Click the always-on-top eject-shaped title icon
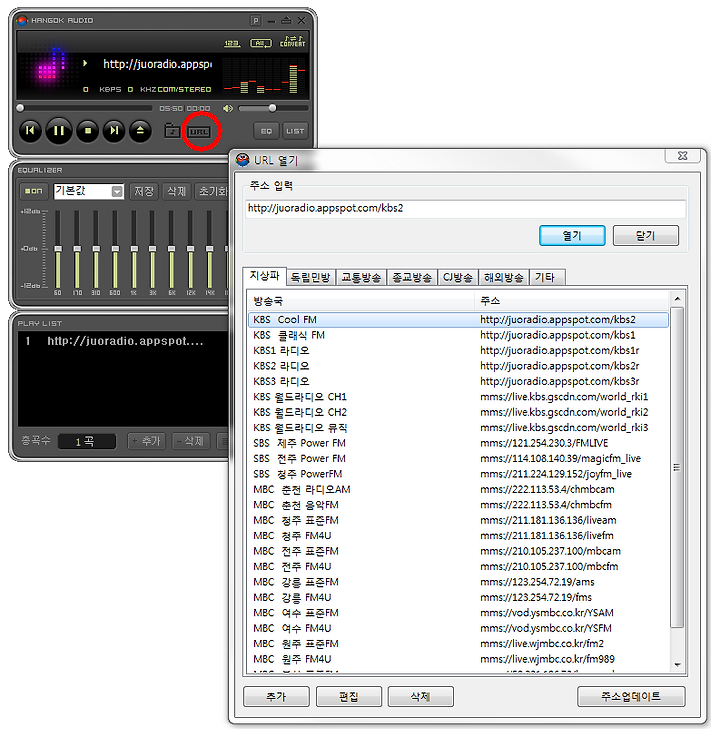 click(x=286, y=20)
